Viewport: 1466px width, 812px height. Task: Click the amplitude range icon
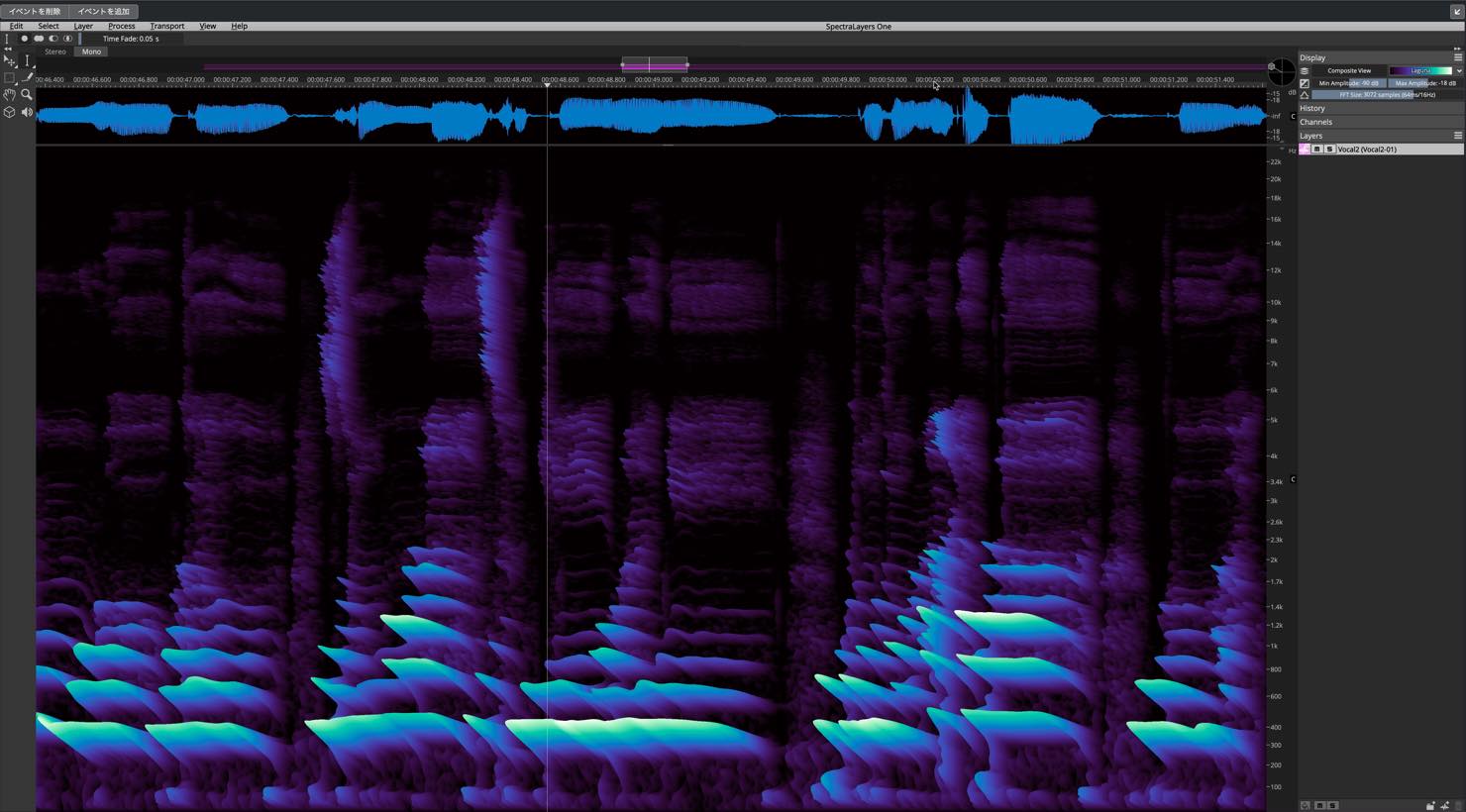point(1305,83)
